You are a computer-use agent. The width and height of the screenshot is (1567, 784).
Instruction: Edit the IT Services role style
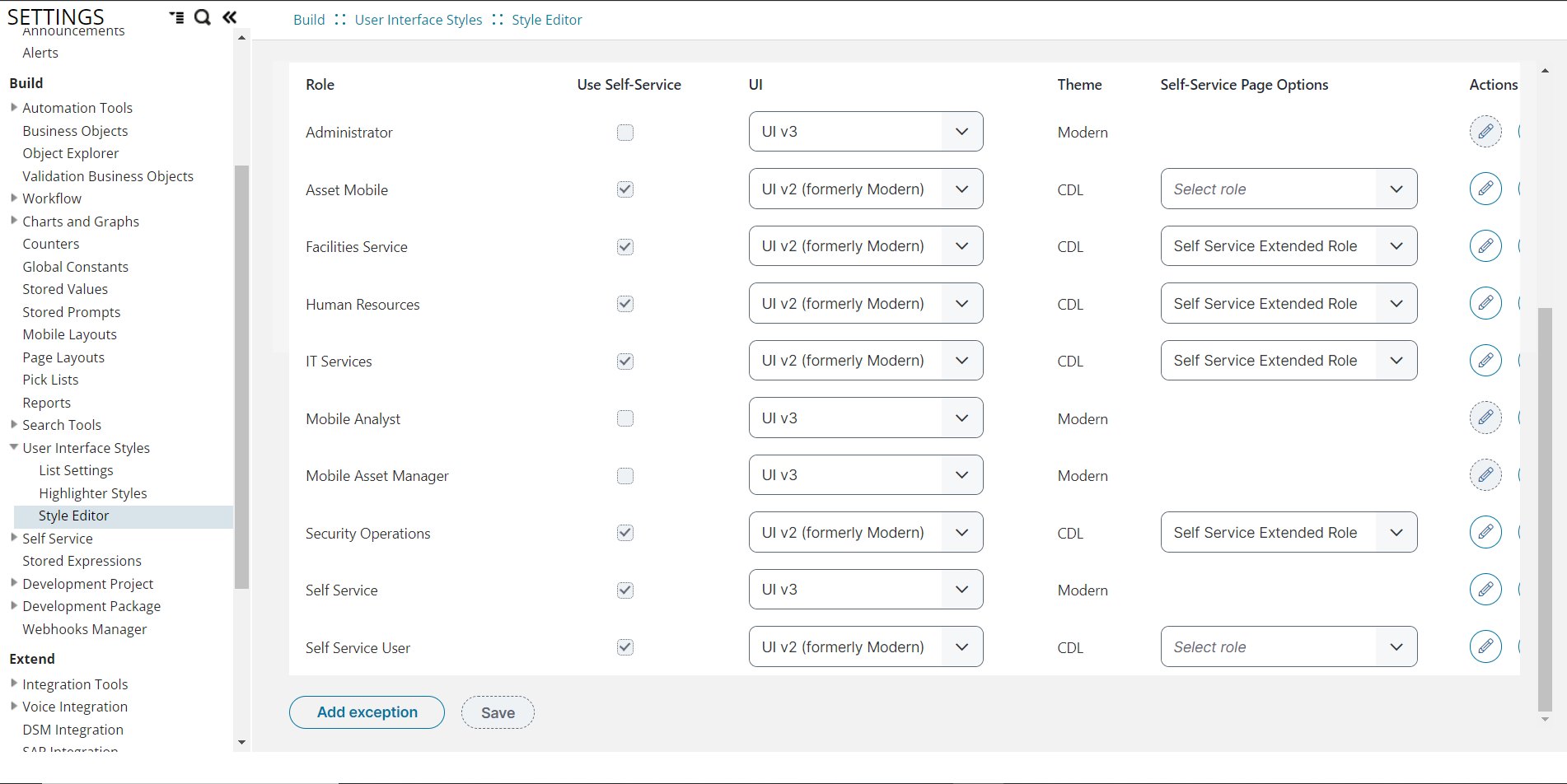(x=1485, y=360)
